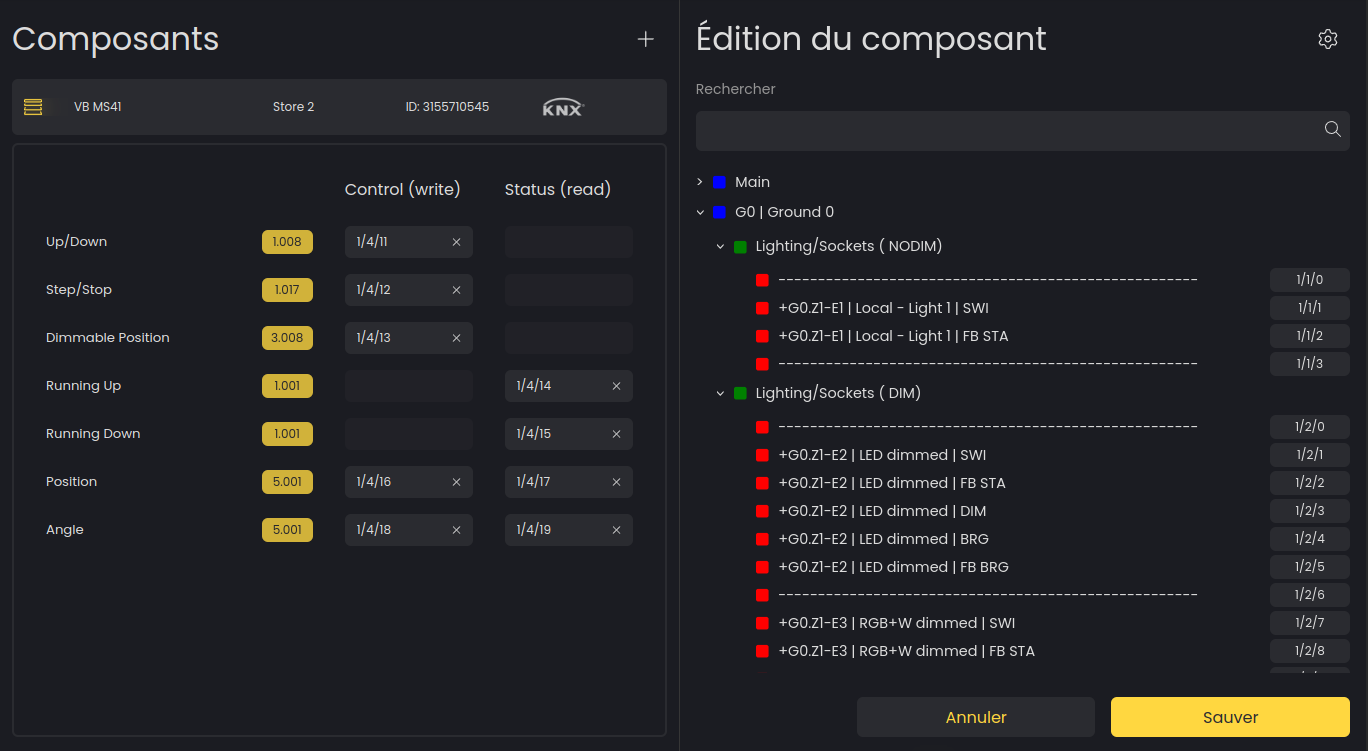Screen dimensions: 1368x751
Task: Expand the Main tree group
Action: [x=700, y=182]
